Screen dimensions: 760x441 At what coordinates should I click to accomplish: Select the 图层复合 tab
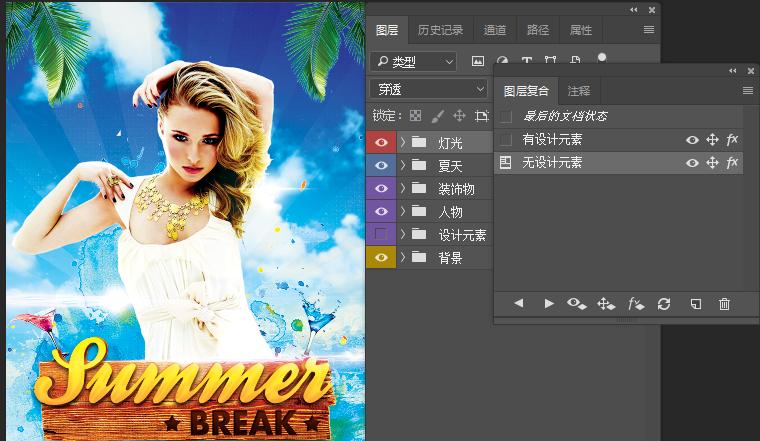526,91
